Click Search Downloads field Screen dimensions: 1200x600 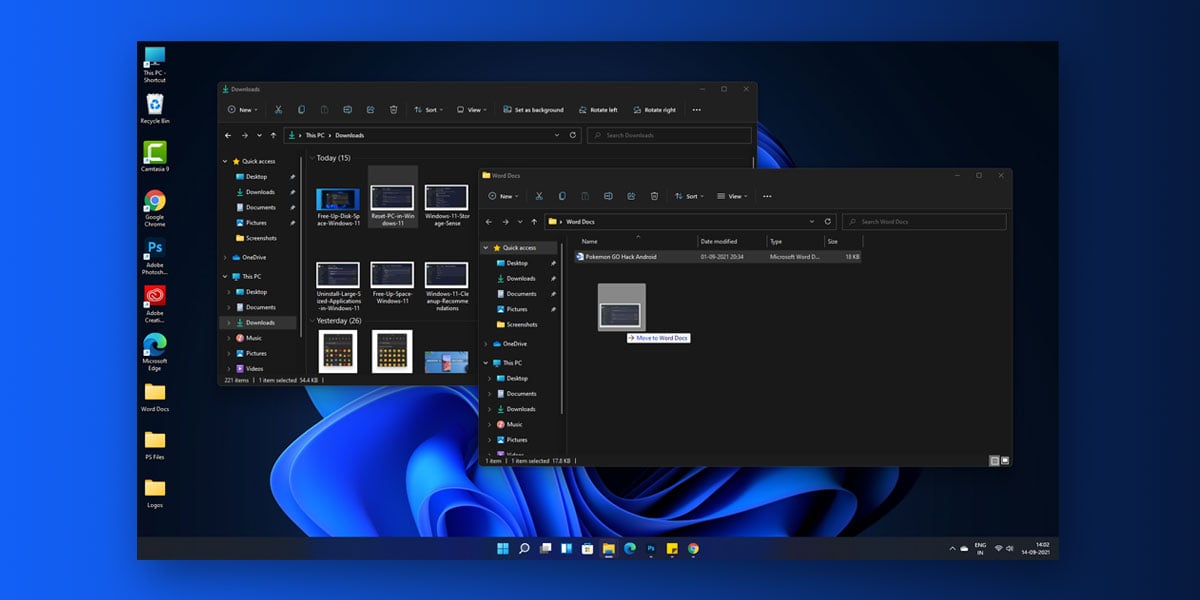click(669, 135)
